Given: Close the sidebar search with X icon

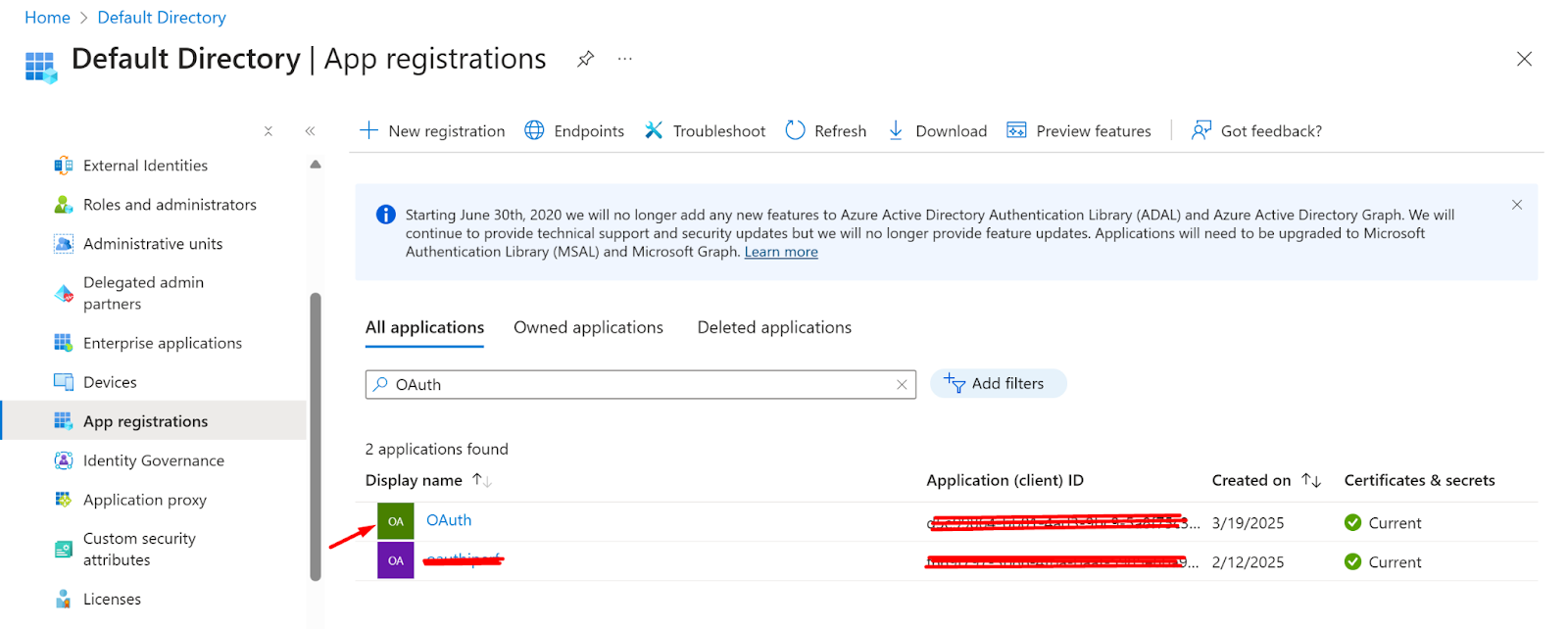Looking at the screenshot, I should point(269,131).
